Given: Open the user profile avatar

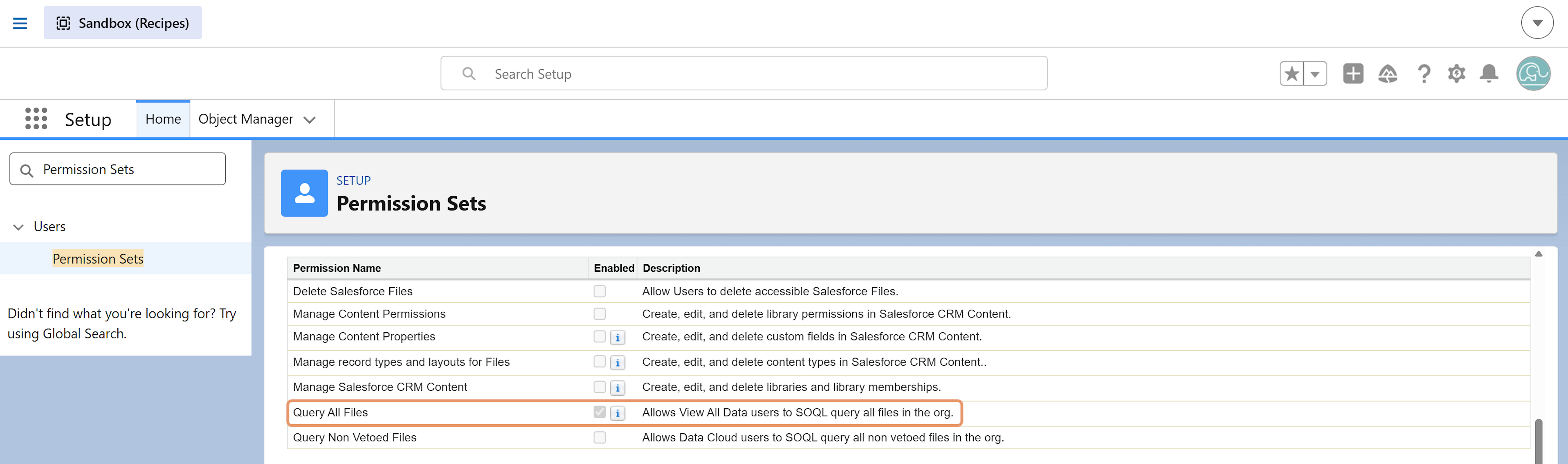Looking at the screenshot, I should tap(1533, 74).
